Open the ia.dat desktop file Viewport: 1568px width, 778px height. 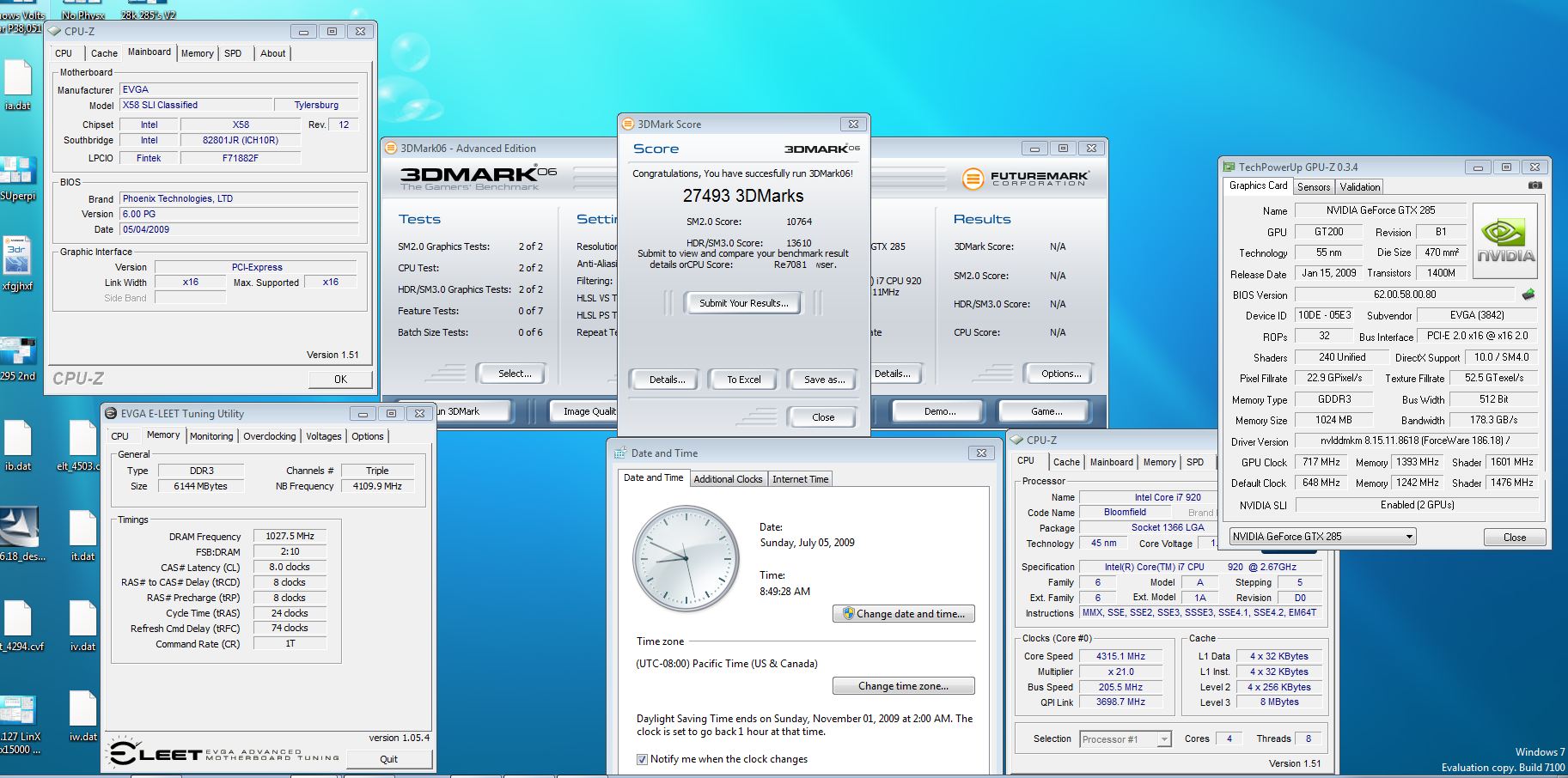18,85
